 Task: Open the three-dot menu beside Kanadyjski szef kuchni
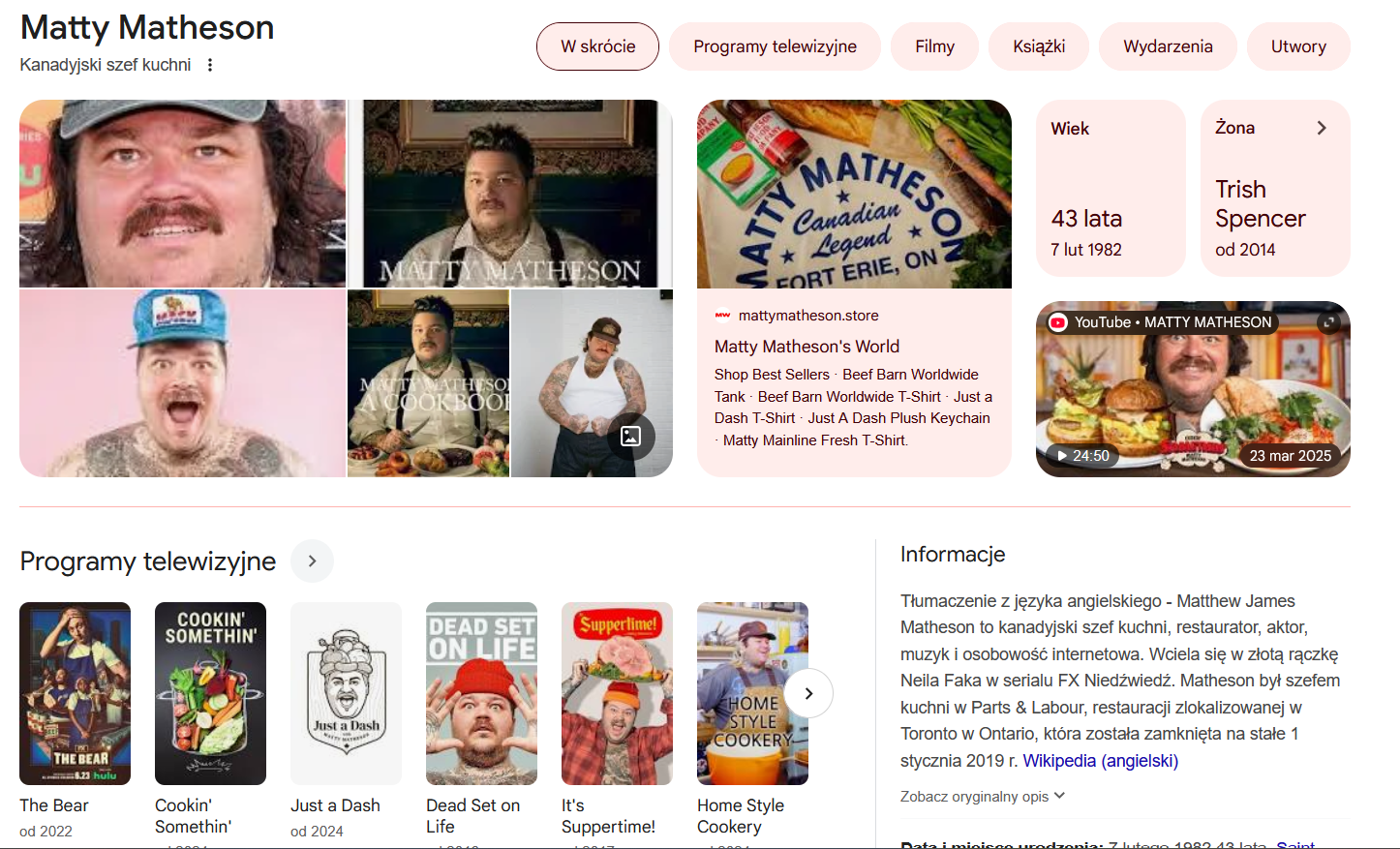pos(210,65)
